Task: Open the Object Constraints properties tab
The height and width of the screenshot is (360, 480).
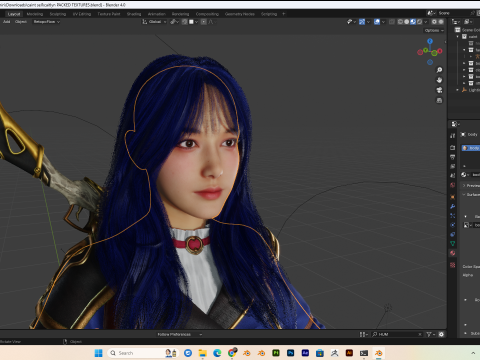Action: pyautogui.click(x=453, y=234)
